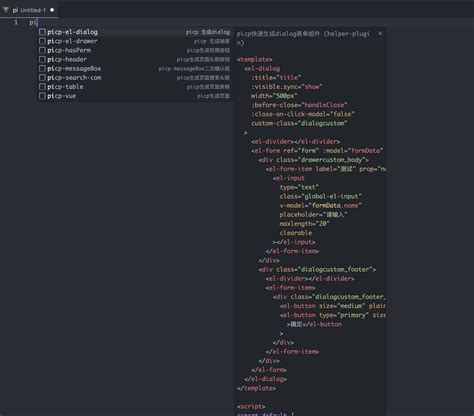Screen dimensions: 474x416
Task: Click the maxlength="20" attribute line
Action: [304, 224]
